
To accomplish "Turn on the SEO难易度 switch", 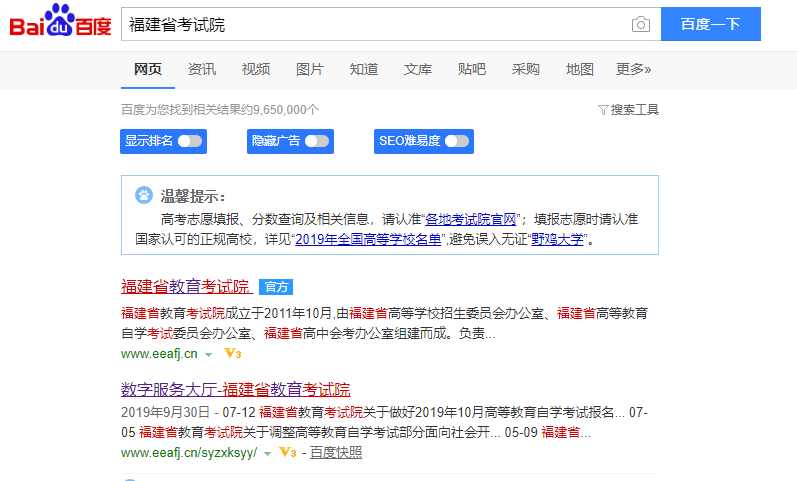I will [457, 141].
